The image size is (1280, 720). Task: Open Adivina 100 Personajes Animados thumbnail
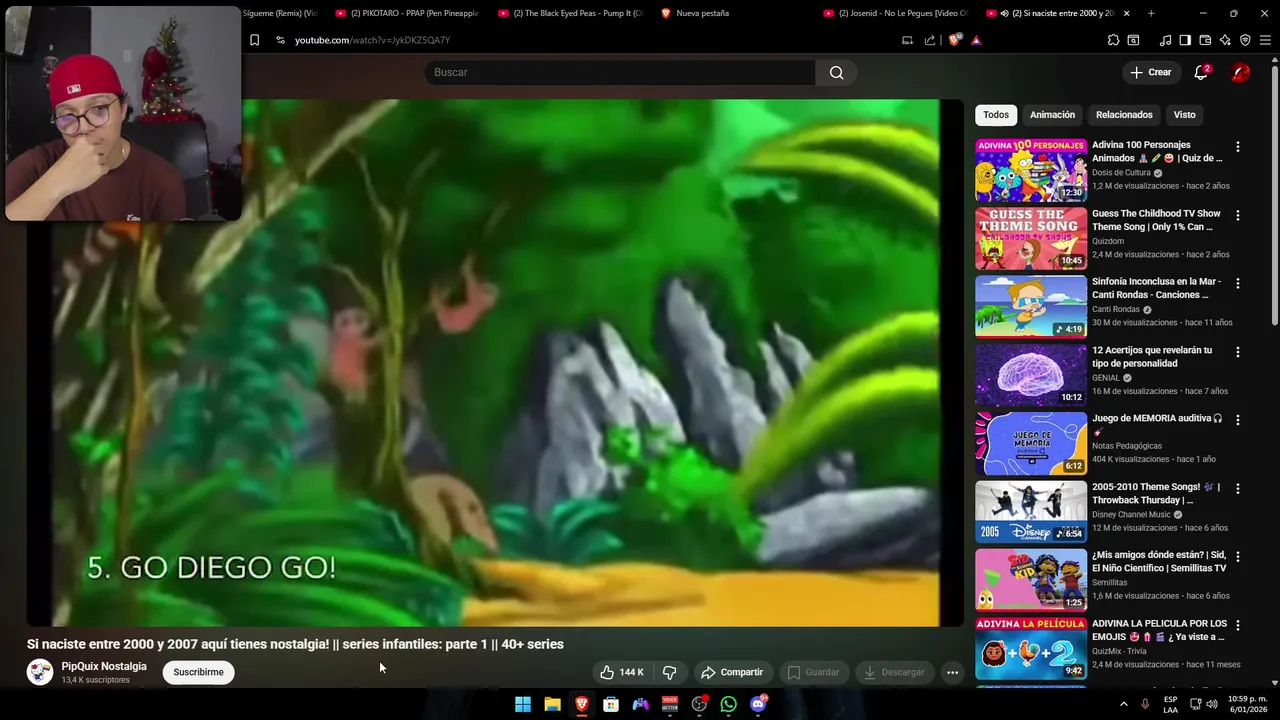tap(1031, 170)
